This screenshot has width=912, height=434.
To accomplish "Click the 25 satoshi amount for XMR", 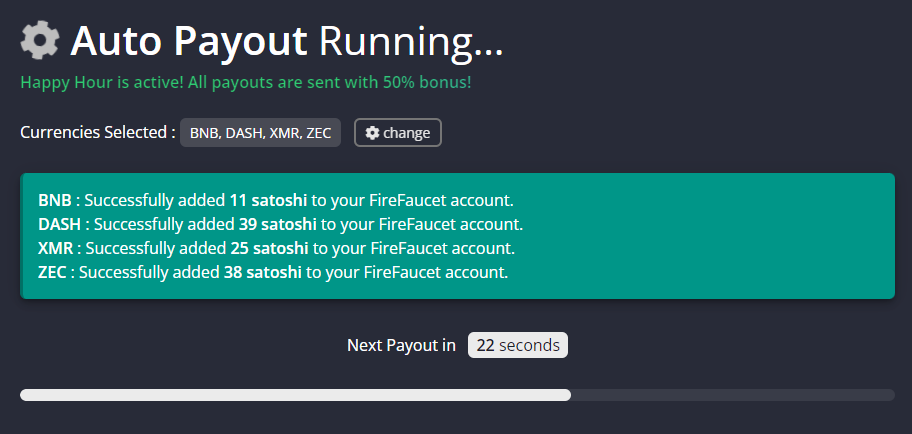I will tap(269, 248).
